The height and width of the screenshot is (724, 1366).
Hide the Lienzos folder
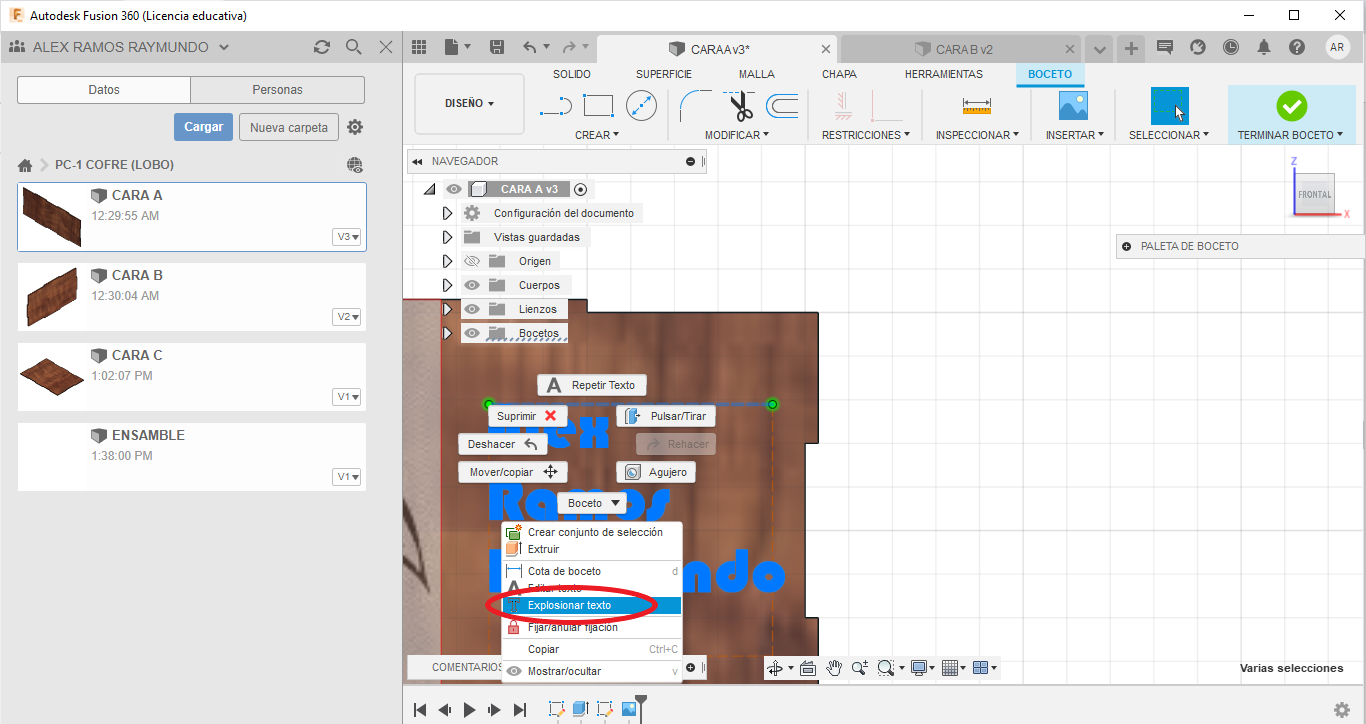click(472, 309)
